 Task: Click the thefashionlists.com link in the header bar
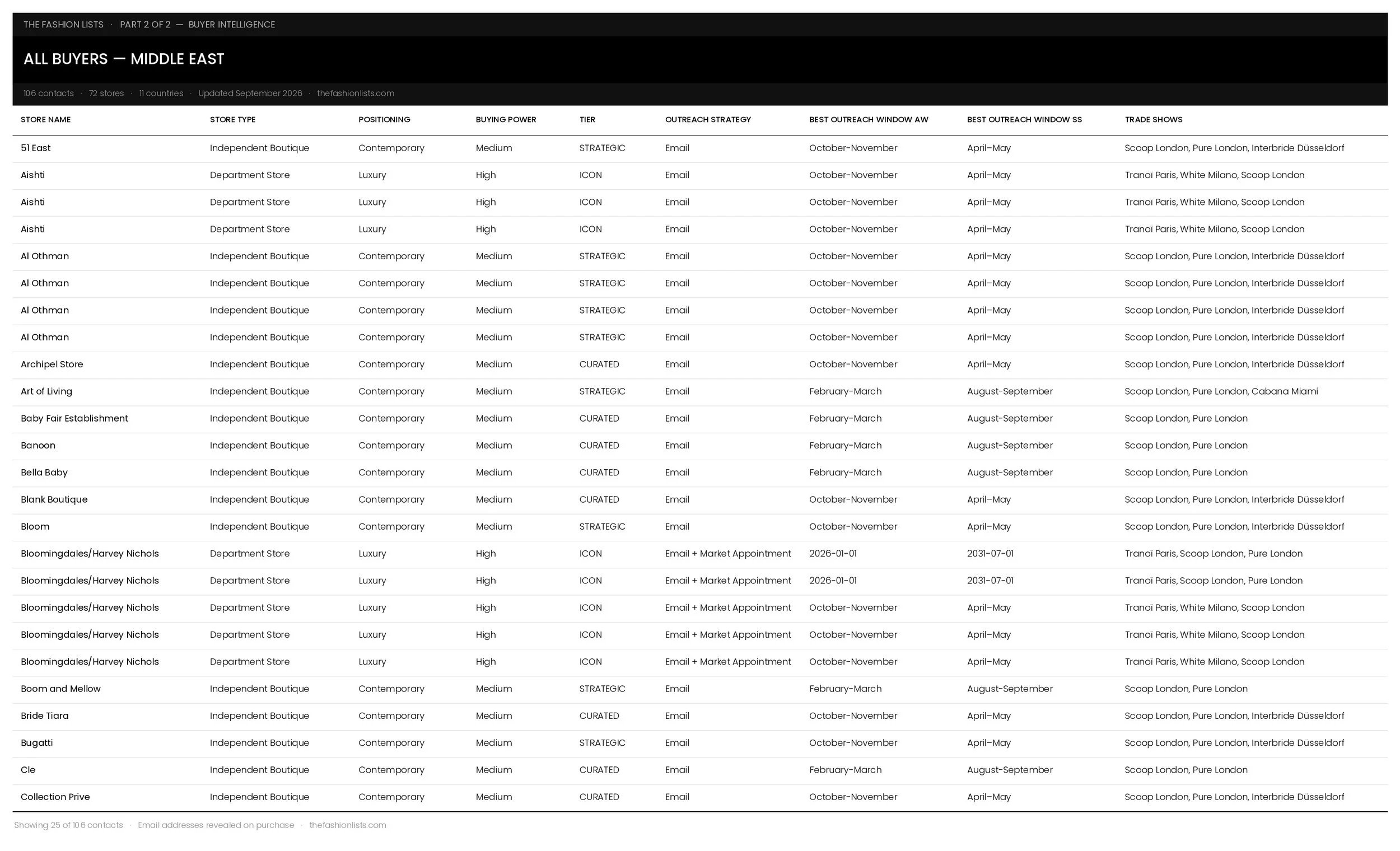(355, 93)
